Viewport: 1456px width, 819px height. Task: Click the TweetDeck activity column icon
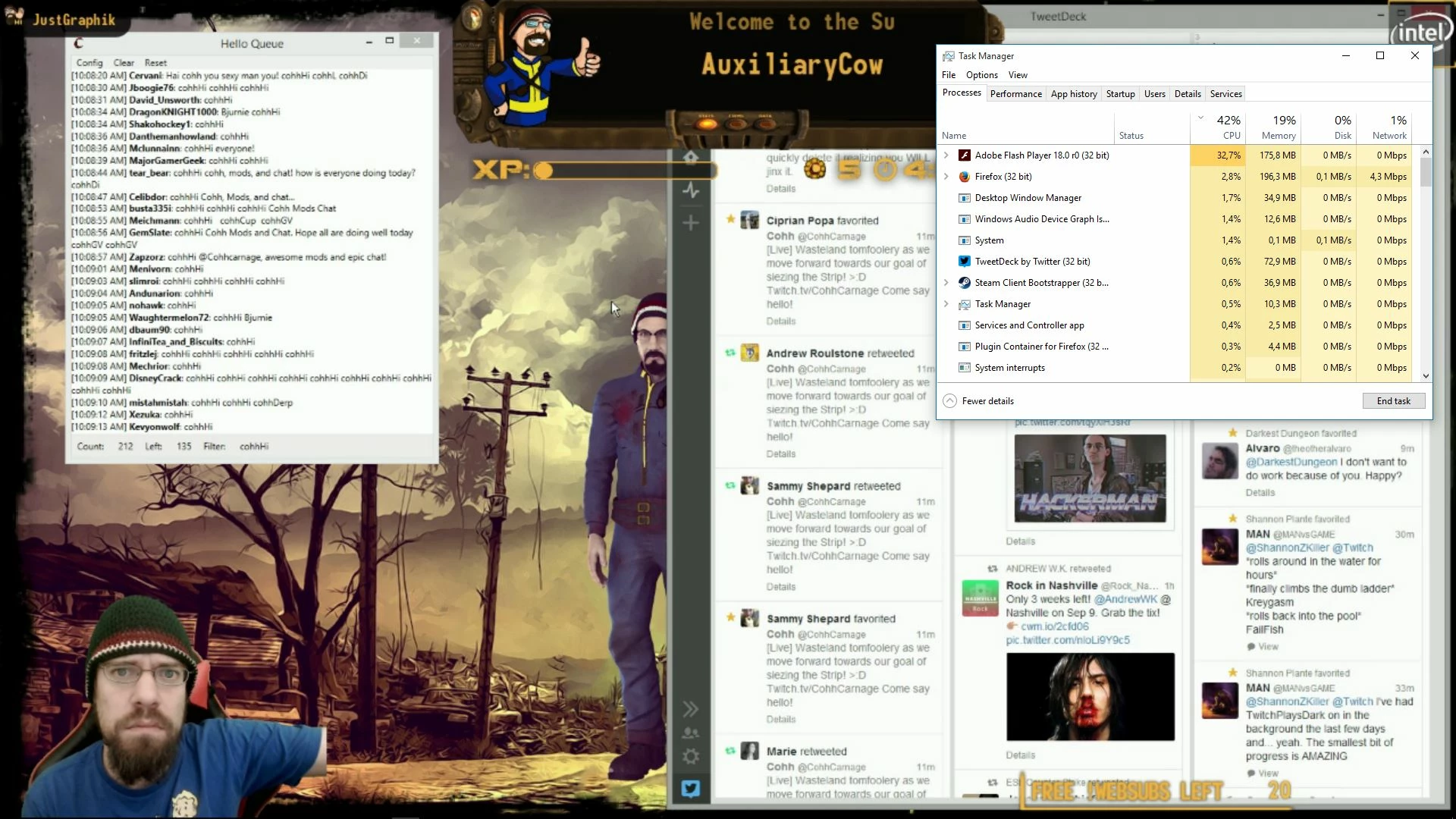pyautogui.click(x=690, y=190)
